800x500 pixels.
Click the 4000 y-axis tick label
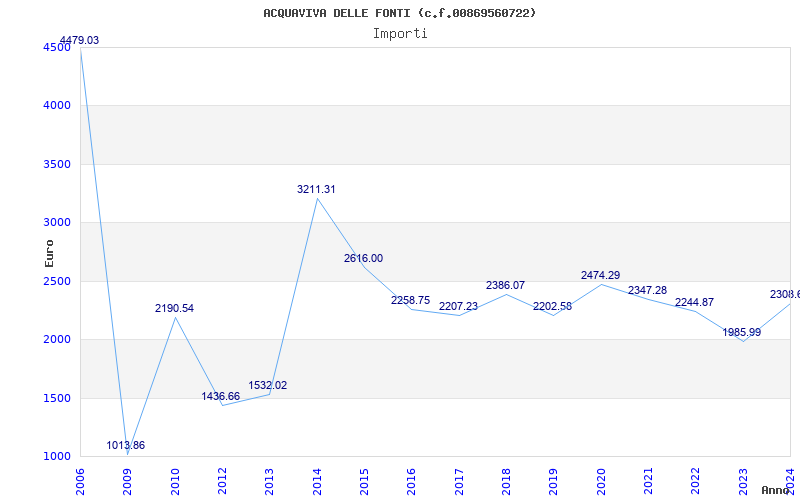57,106
